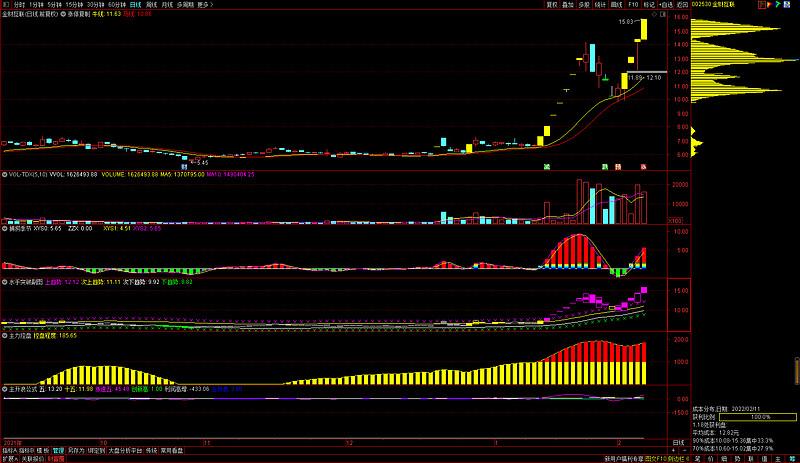This screenshot has height=463, width=800.
Task: Open the diamond-shaped chart settings icon
Action: [x=655, y=14]
